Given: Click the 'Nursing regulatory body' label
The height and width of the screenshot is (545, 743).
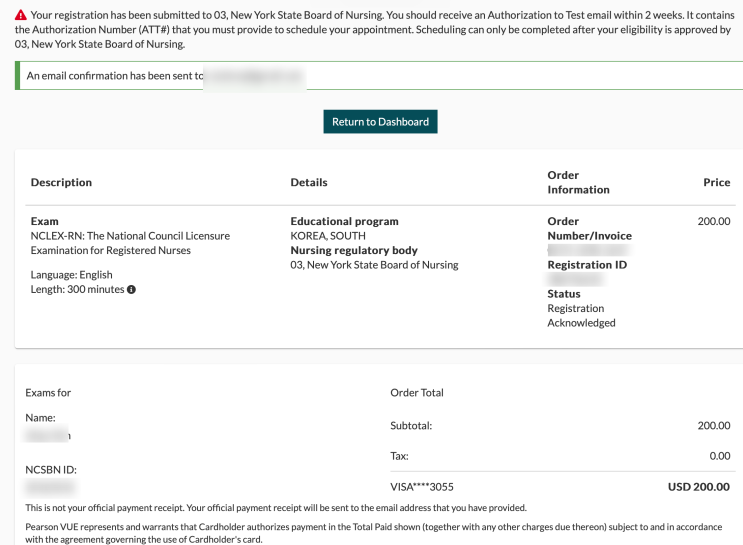Looking at the screenshot, I should point(354,250).
